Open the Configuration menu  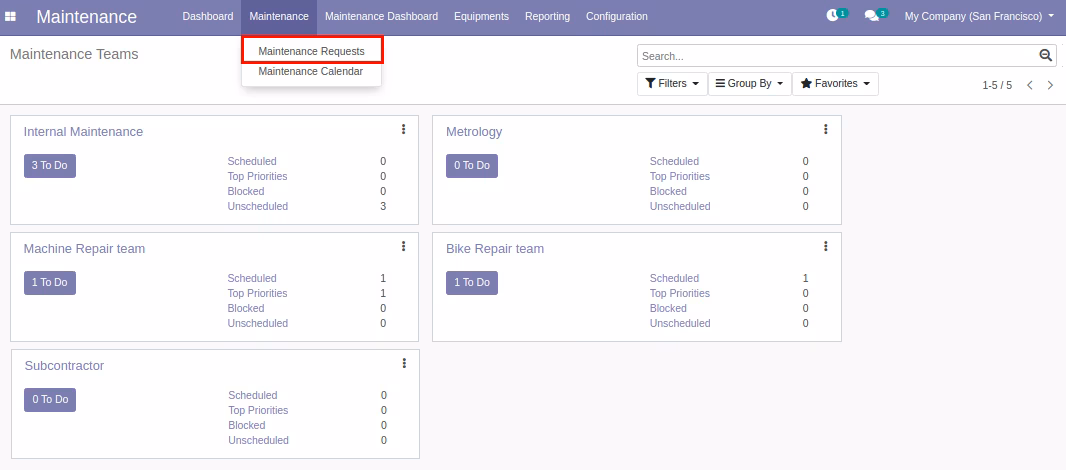point(617,16)
